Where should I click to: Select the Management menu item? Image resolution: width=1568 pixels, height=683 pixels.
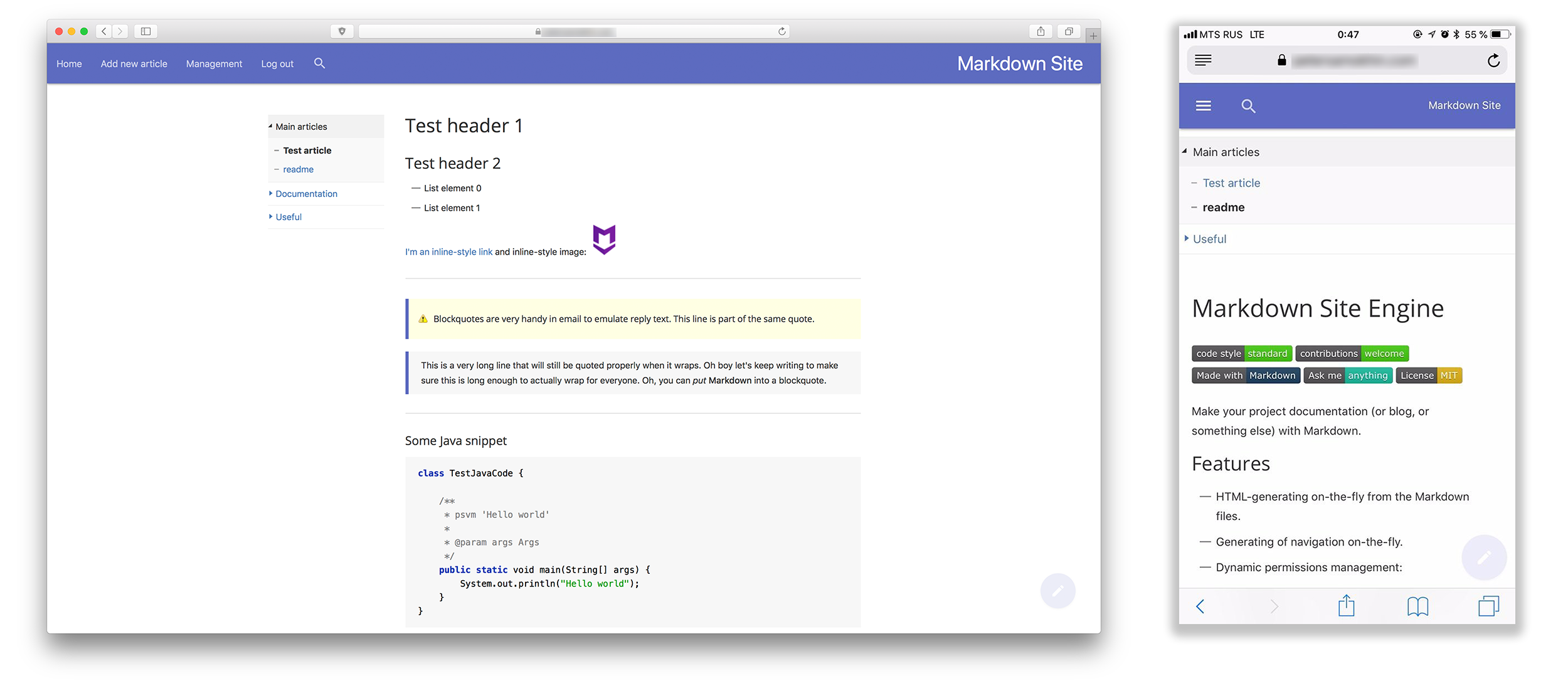click(213, 64)
